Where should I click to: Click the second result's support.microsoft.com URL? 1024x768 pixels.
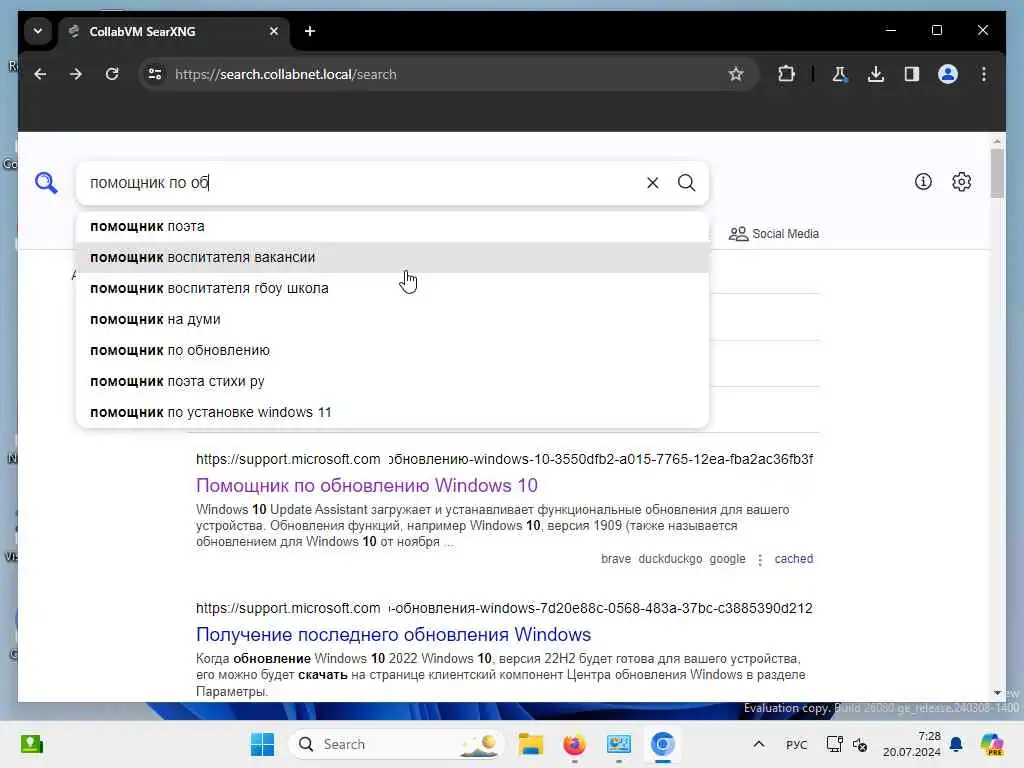(504, 609)
